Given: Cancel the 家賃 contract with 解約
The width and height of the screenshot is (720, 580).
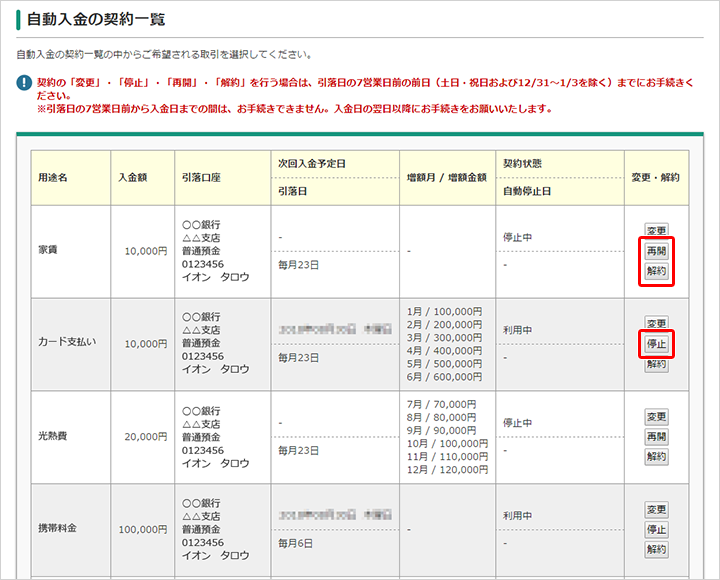Looking at the screenshot, I should pyautogui.click(x=656, y=271).
